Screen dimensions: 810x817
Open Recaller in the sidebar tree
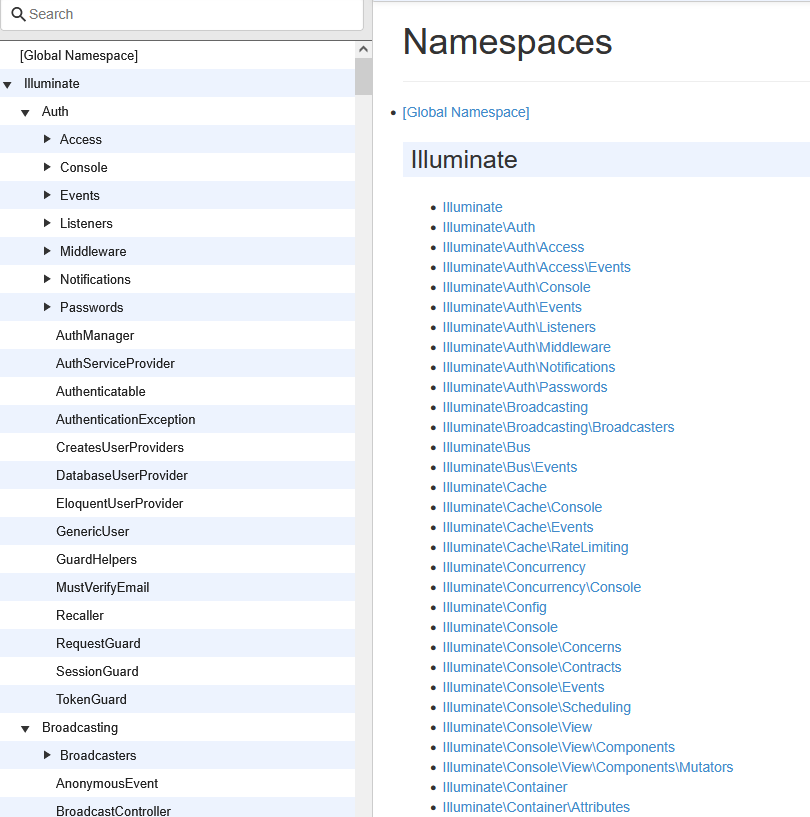click(80, 616)
